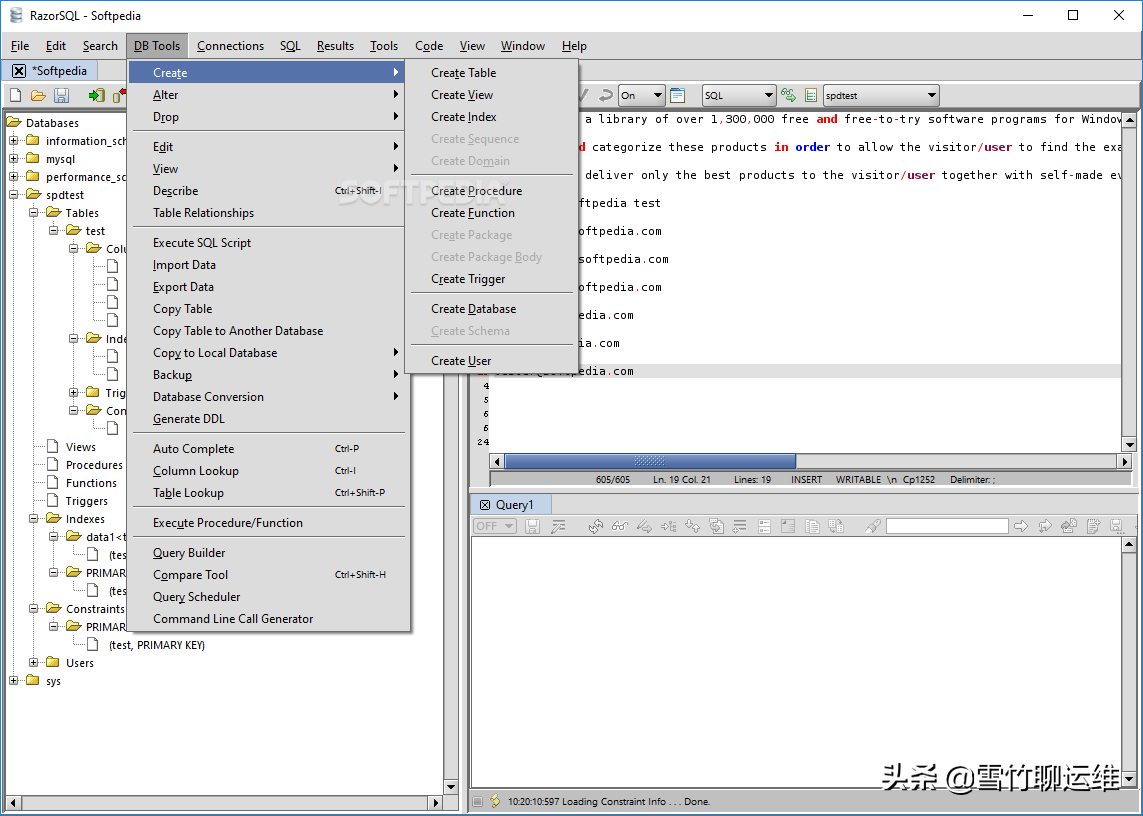This screenshot has width=1143, height=816.
Task: Open the Connections menu
Action: 230,46
